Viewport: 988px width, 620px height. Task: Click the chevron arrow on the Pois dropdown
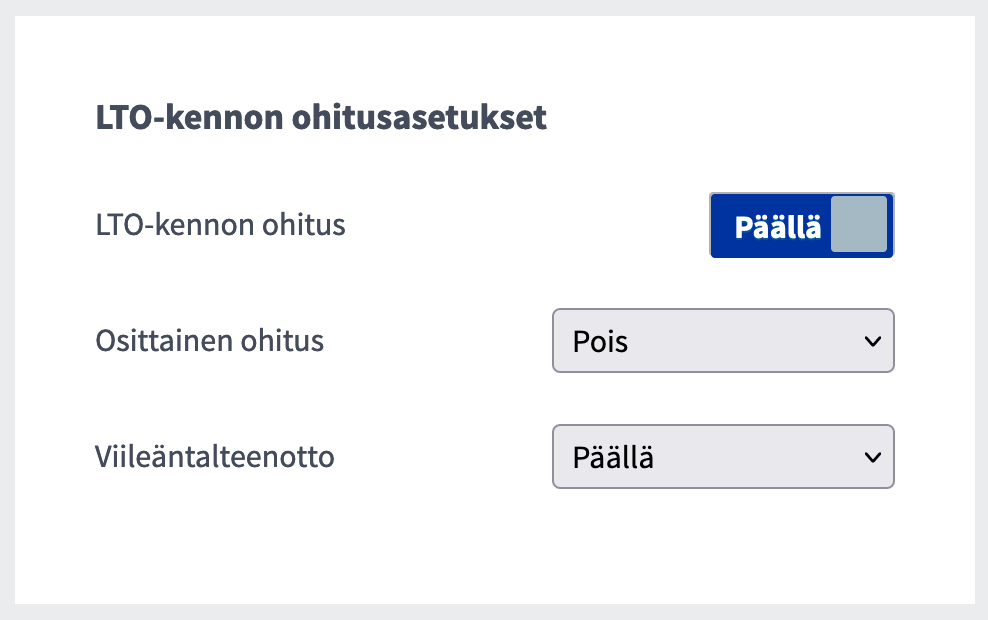pyautogui.click(x=872, y=341)
